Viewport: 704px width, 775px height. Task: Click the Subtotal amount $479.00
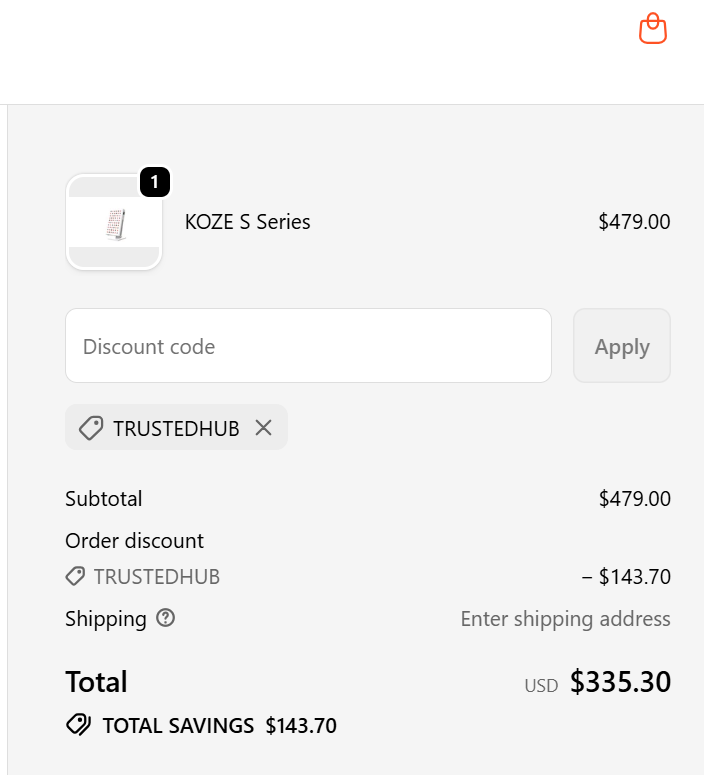pos(634,498)
